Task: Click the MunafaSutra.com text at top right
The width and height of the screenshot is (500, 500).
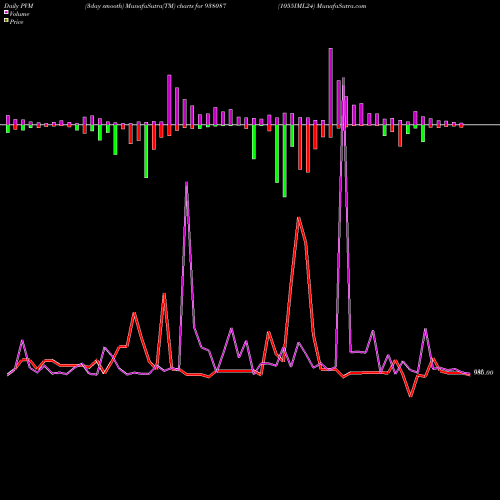Action: (342, 6)
